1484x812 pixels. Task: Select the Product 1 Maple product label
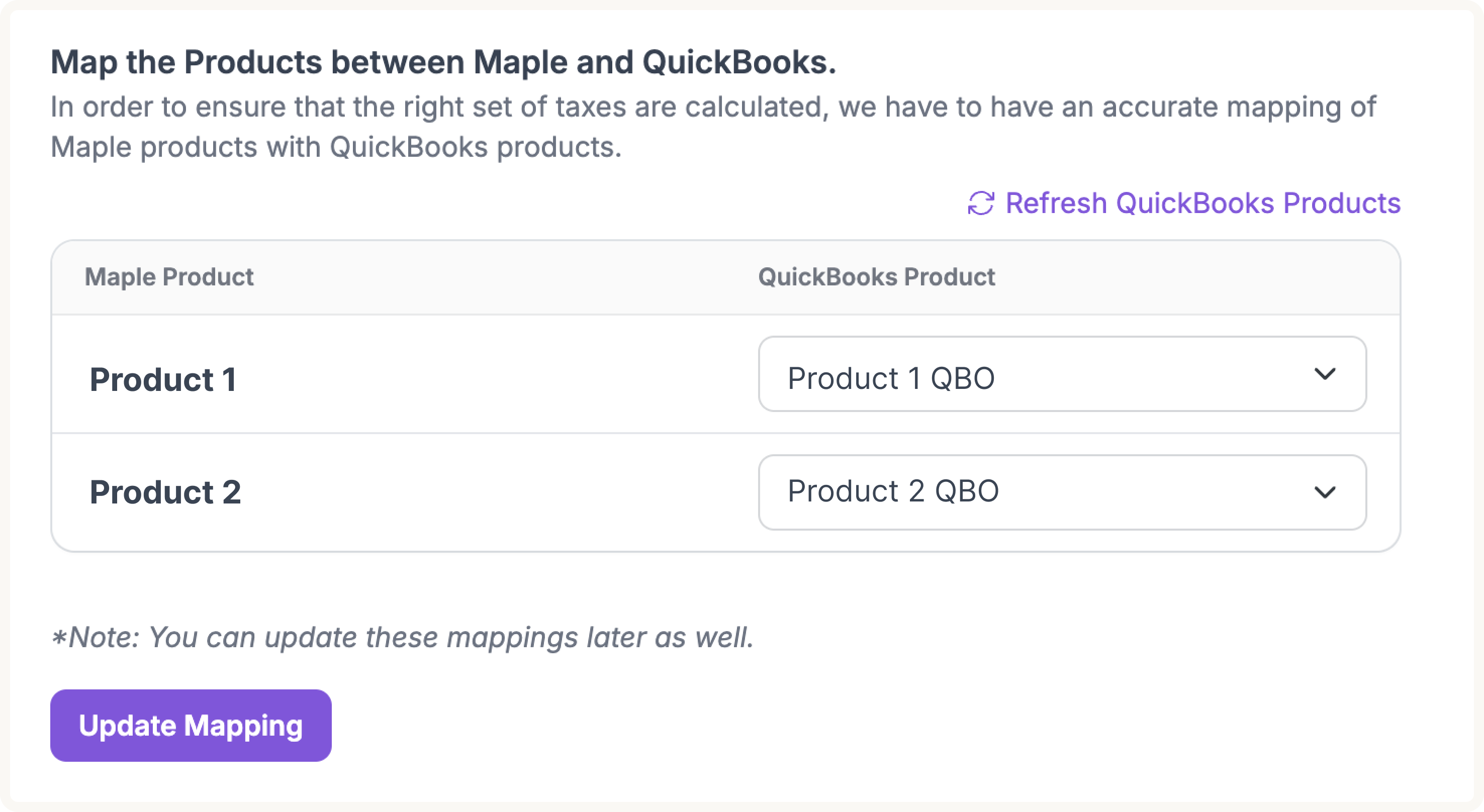163,379
